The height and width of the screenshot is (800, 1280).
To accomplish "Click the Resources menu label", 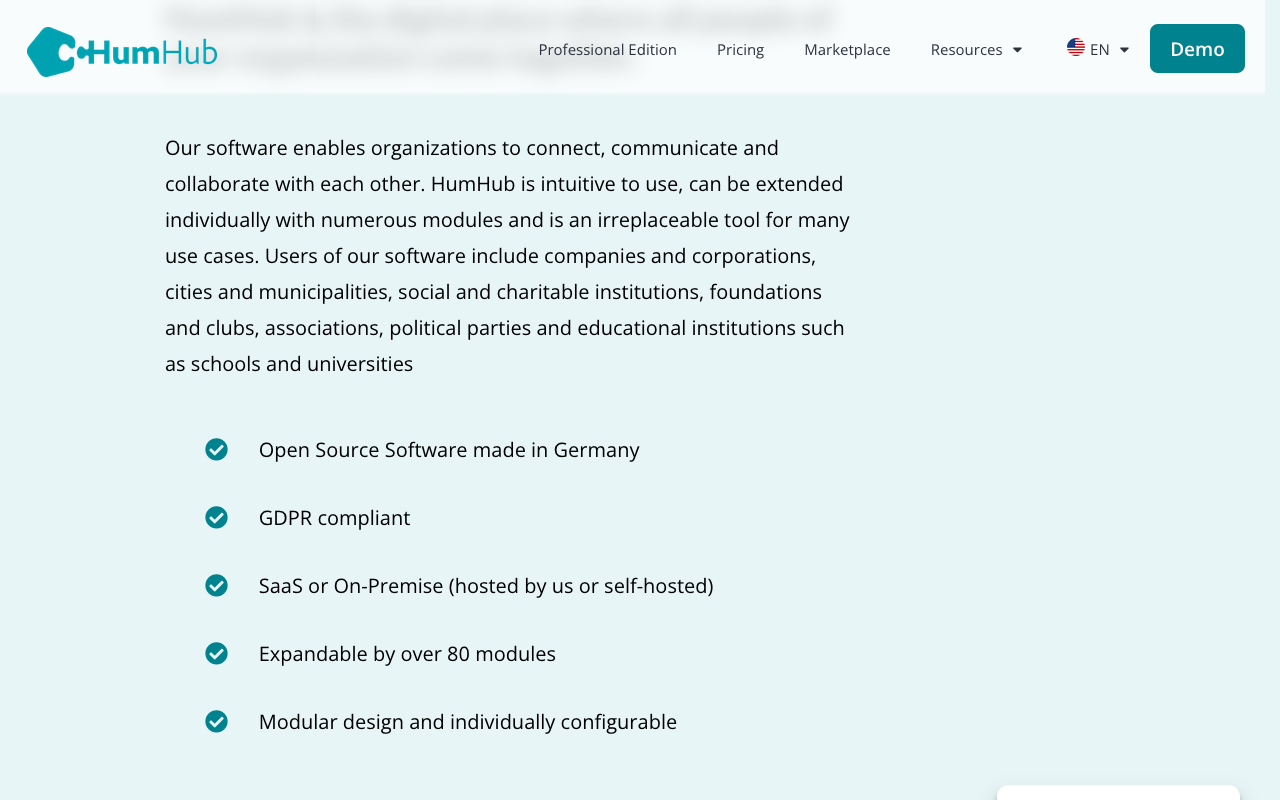I will click(966, 50).
